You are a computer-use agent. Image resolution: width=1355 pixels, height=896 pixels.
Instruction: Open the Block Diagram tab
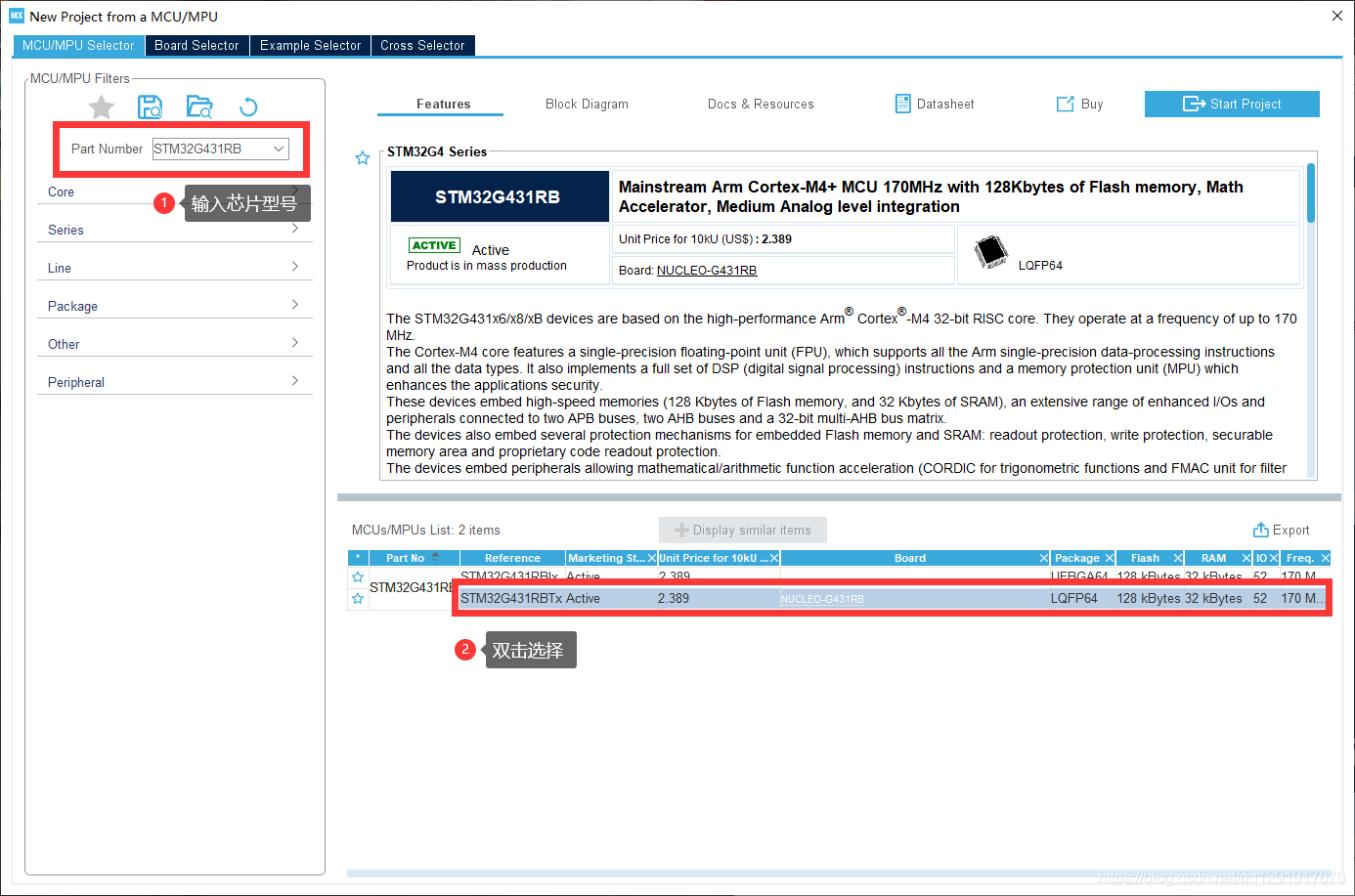(x=587, y=104)
